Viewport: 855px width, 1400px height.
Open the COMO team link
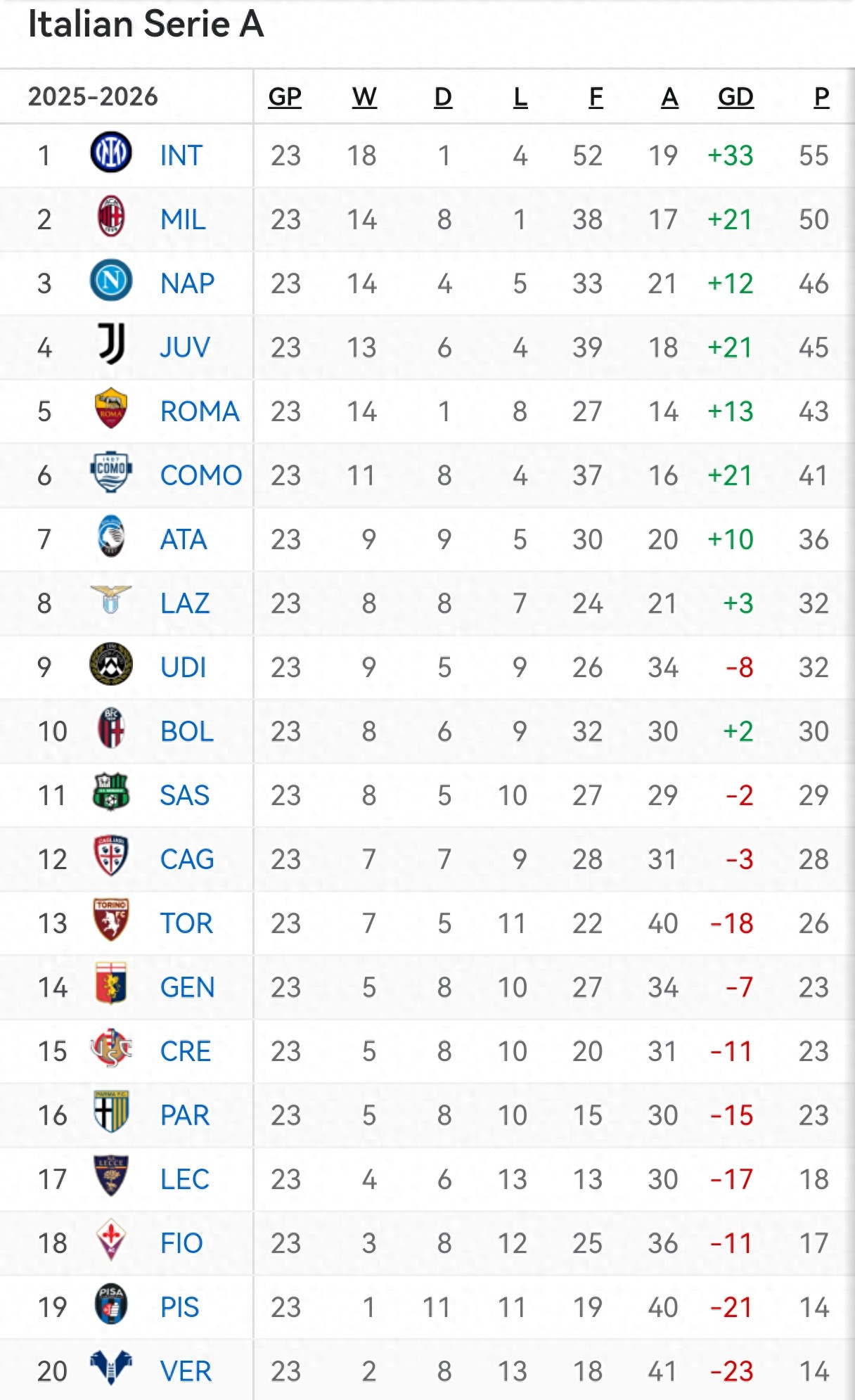pos(201,475)
